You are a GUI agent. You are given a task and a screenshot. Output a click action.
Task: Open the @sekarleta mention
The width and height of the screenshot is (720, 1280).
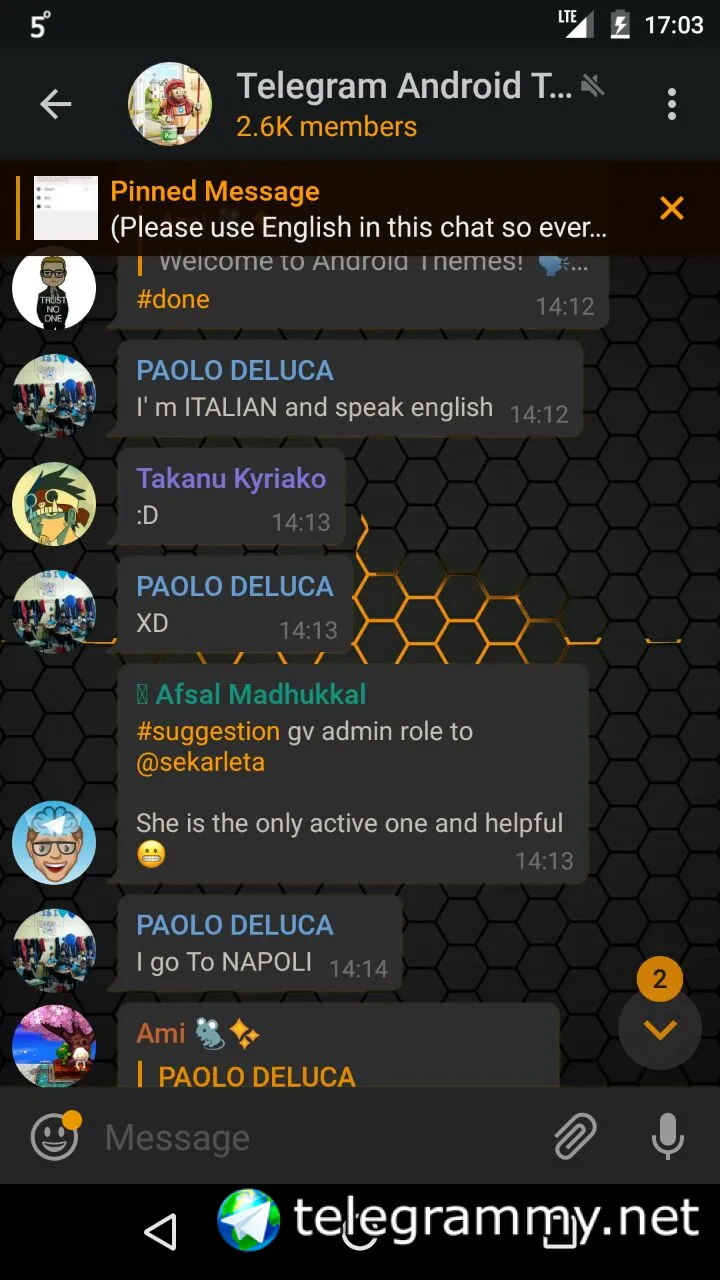[x=200, y=762]
